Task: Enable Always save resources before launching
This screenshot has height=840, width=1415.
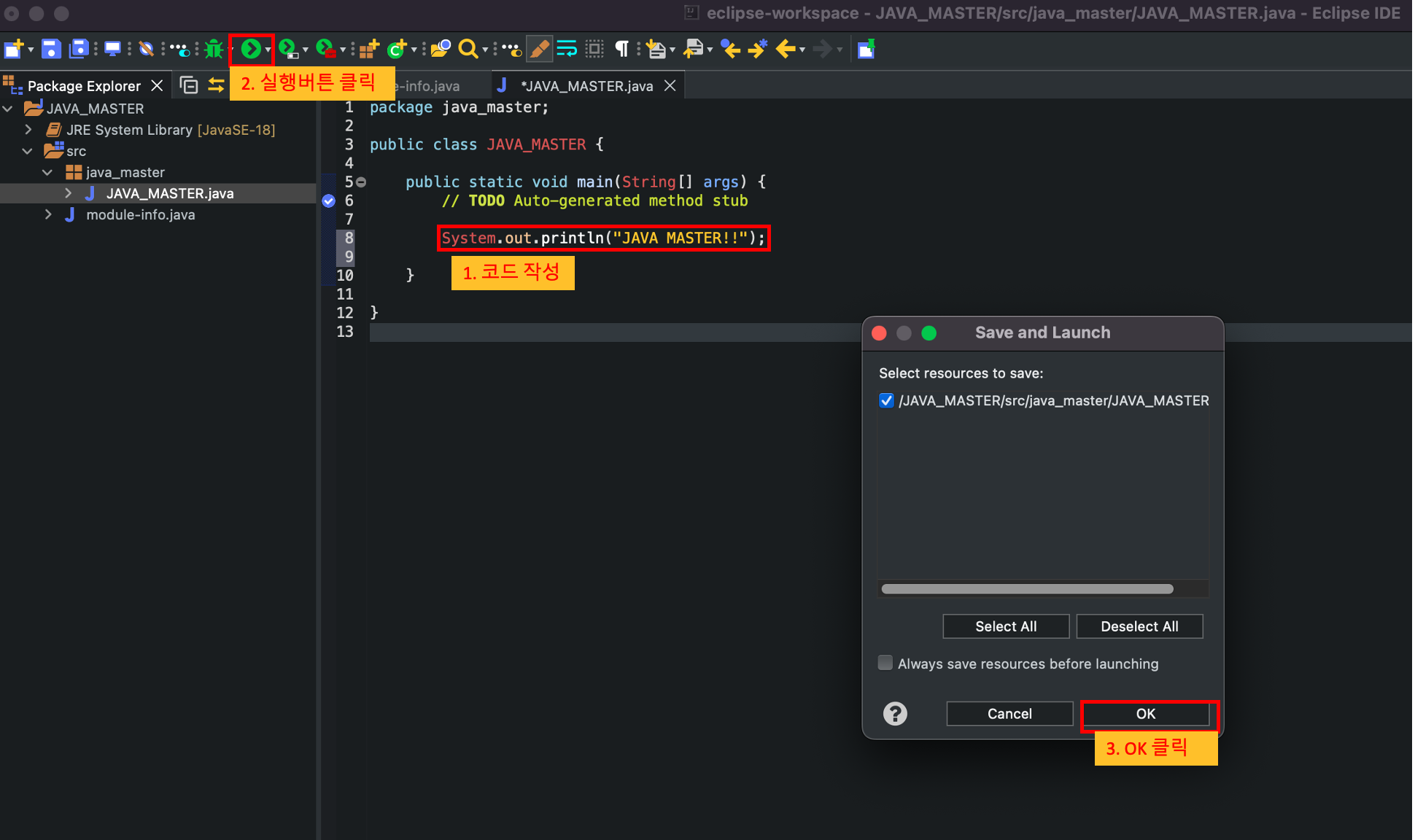Action: click(885, 664)
